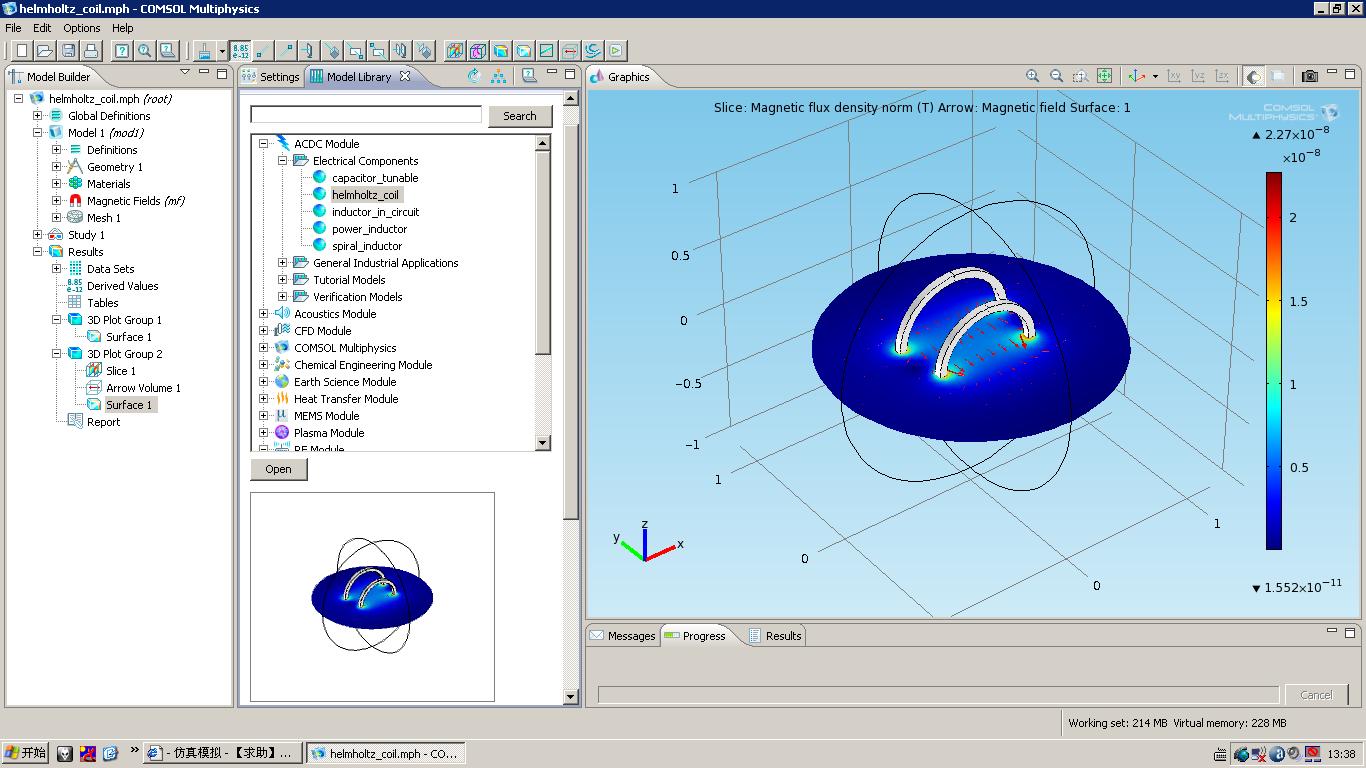Click the Refresh icon in Model Library

click(475, 76)
